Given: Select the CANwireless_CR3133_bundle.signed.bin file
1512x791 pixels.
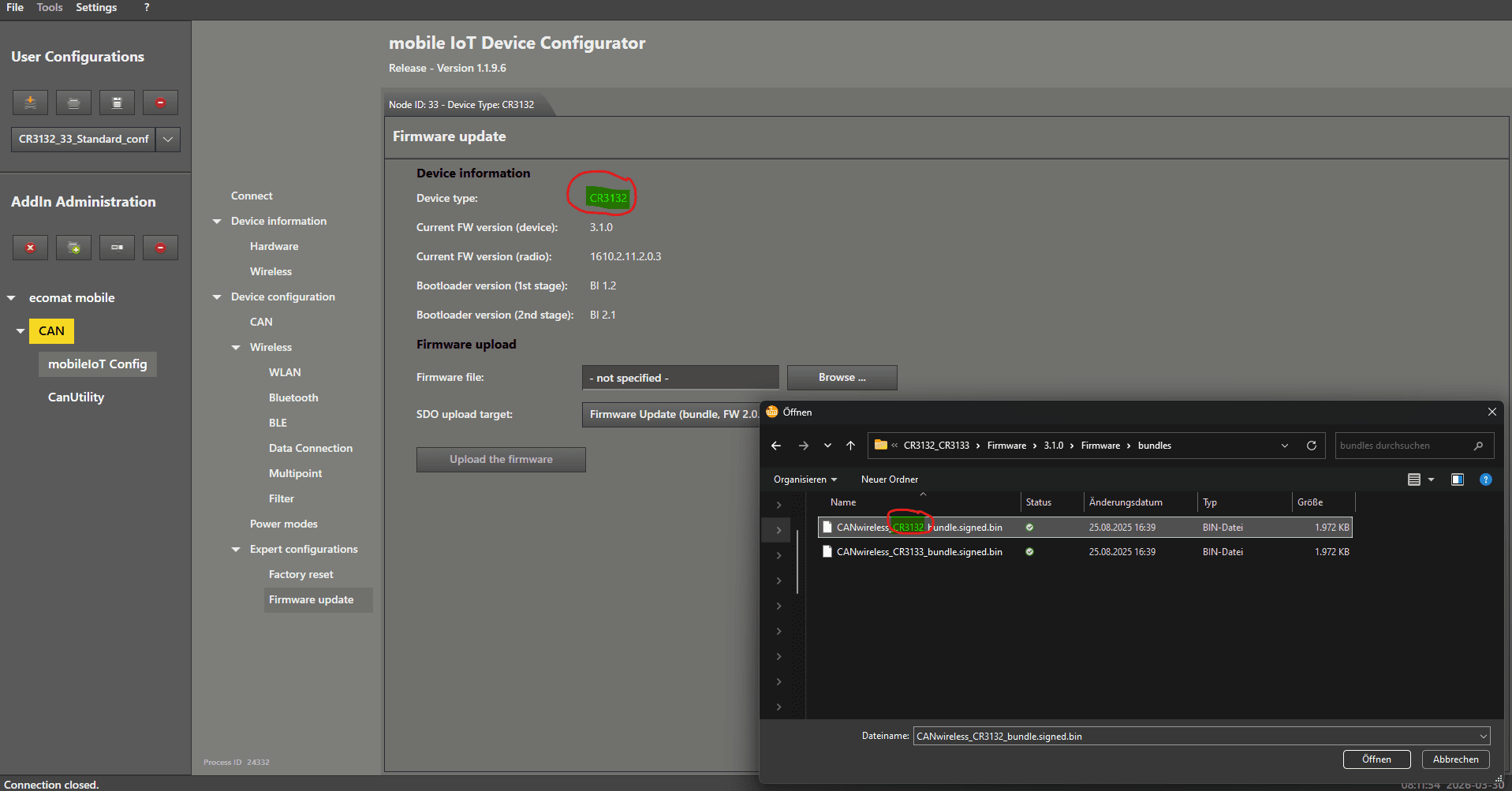Looking at the screenshot, I should [x=919, y=552].
